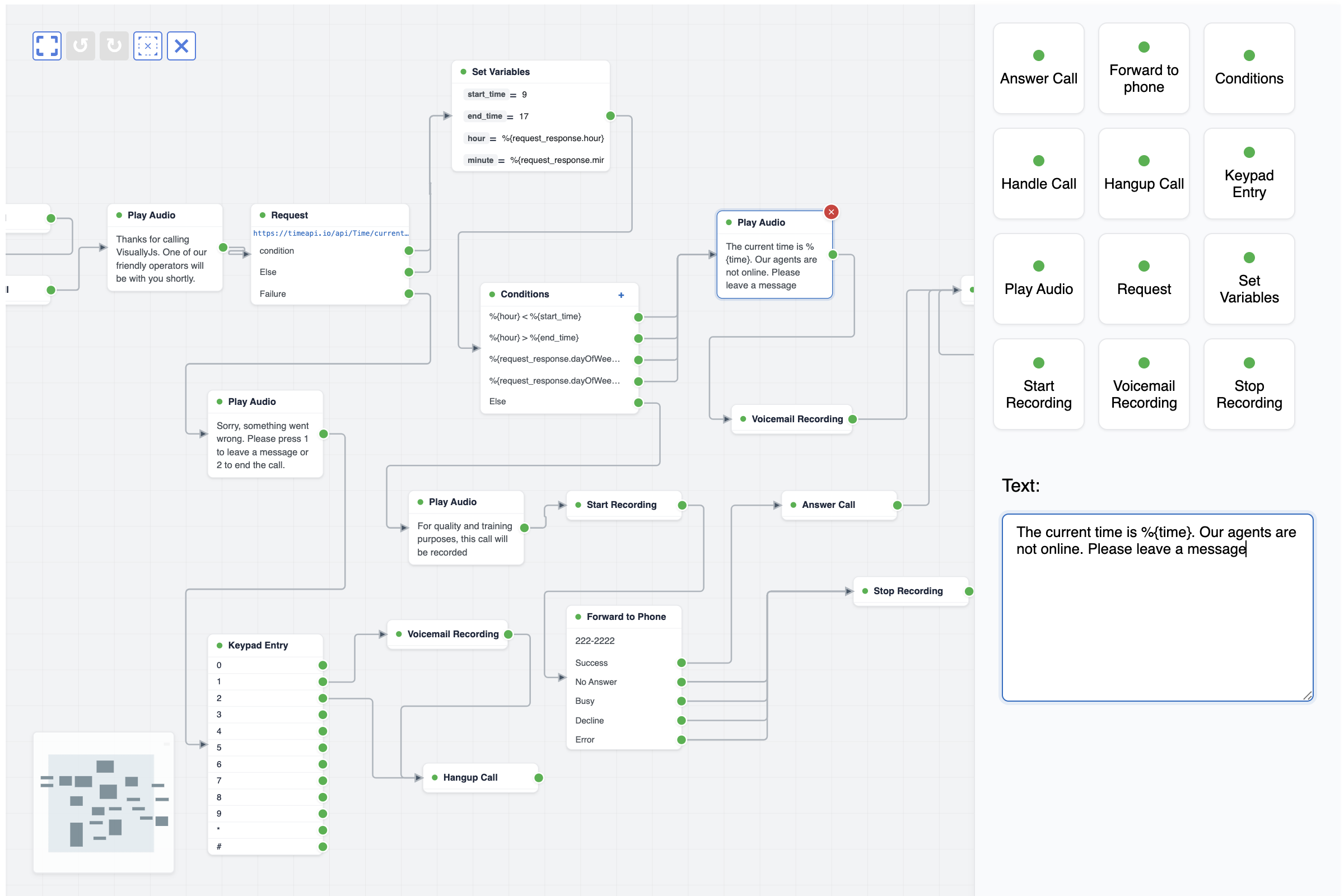Click Keypad Entry digit 2 output port

point(324,699)
